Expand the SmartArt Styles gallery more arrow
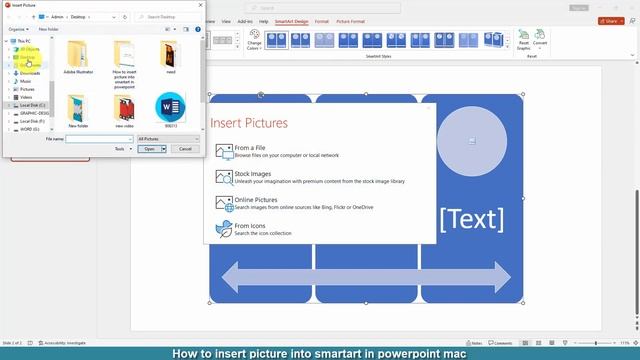The image size is (640, 360). pyautogui.click(x=507, y=47)
